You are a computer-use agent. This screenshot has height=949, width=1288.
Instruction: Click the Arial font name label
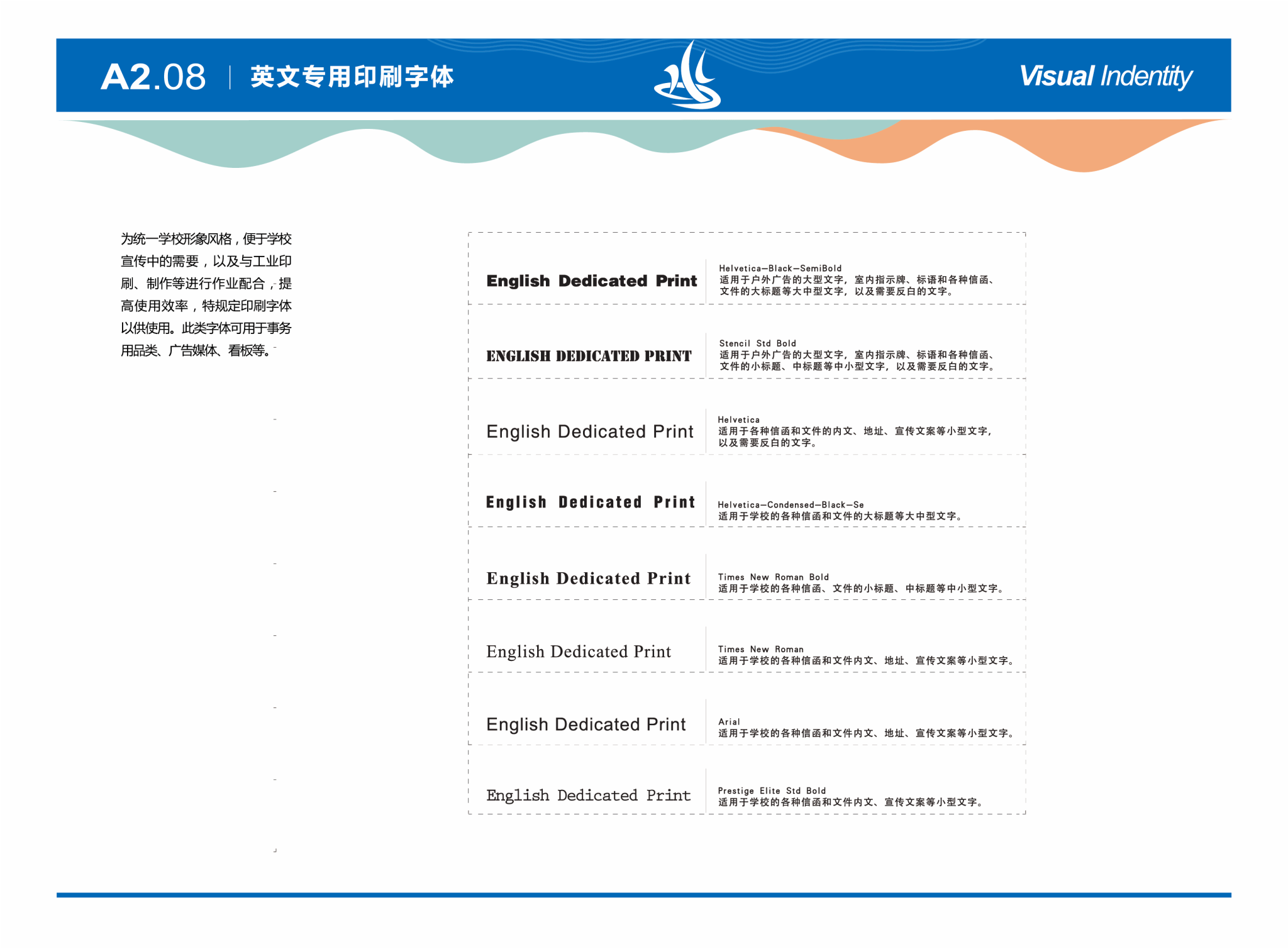point(729,722)
